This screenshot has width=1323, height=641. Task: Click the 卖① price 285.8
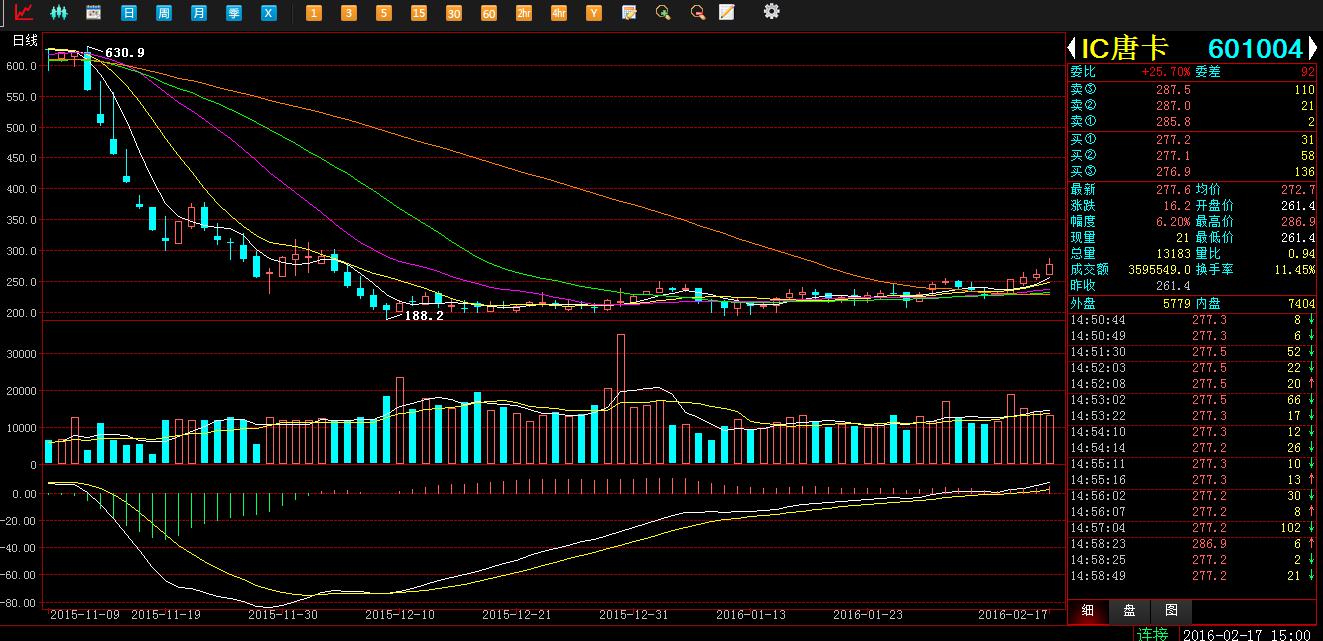pyautogui.click(x=1173, y=122)
